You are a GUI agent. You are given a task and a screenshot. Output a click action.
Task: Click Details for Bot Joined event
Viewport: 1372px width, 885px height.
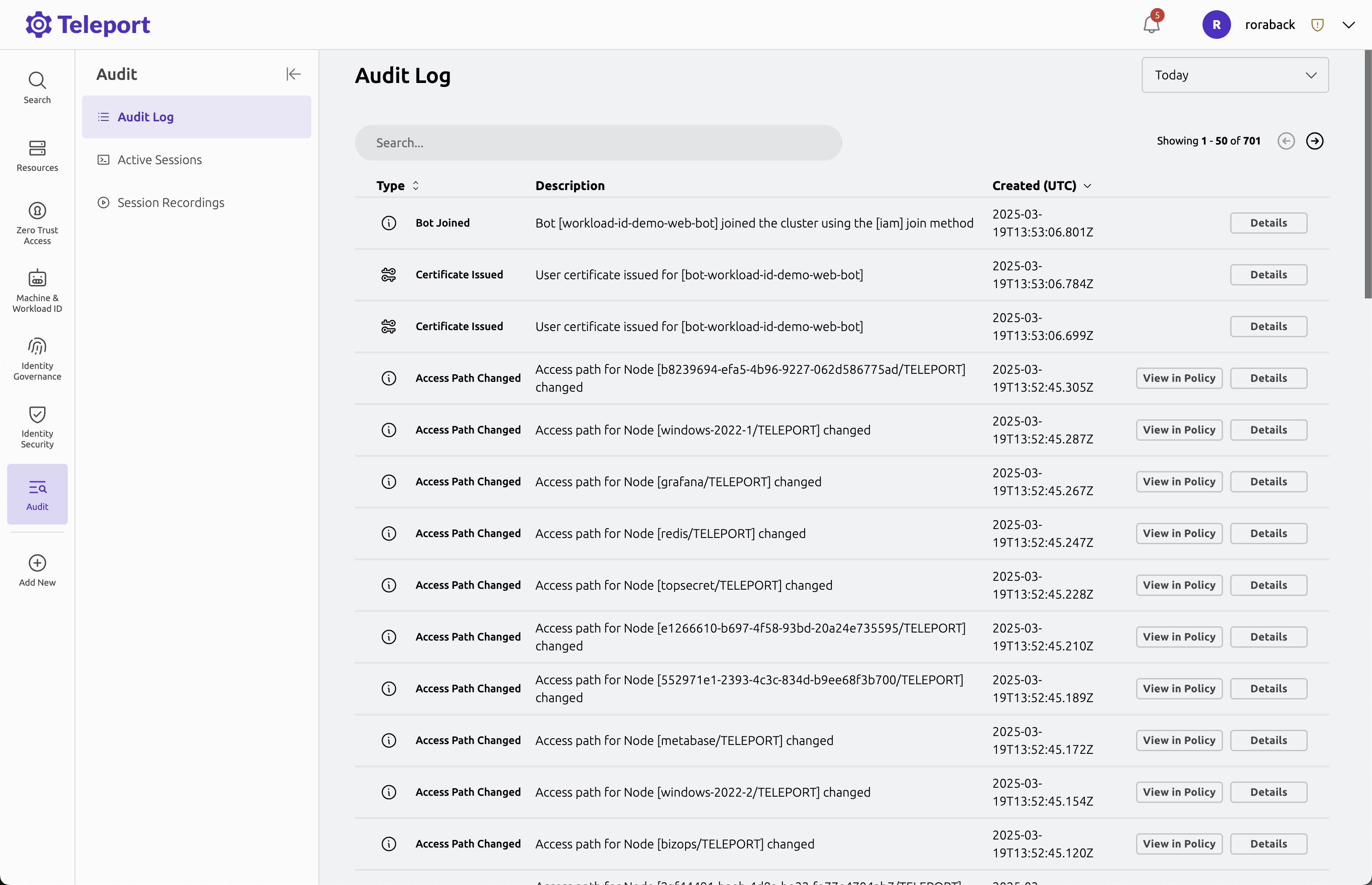tap(1268, 223)
